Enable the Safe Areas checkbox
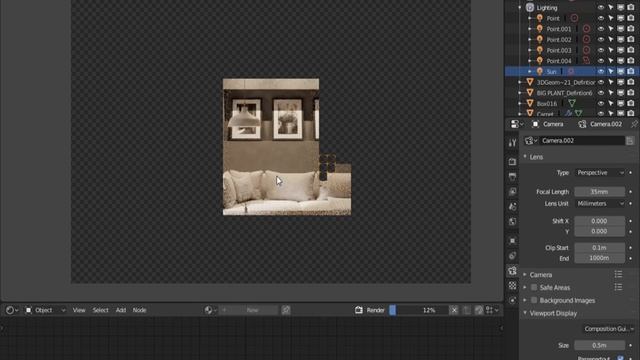 534,287
